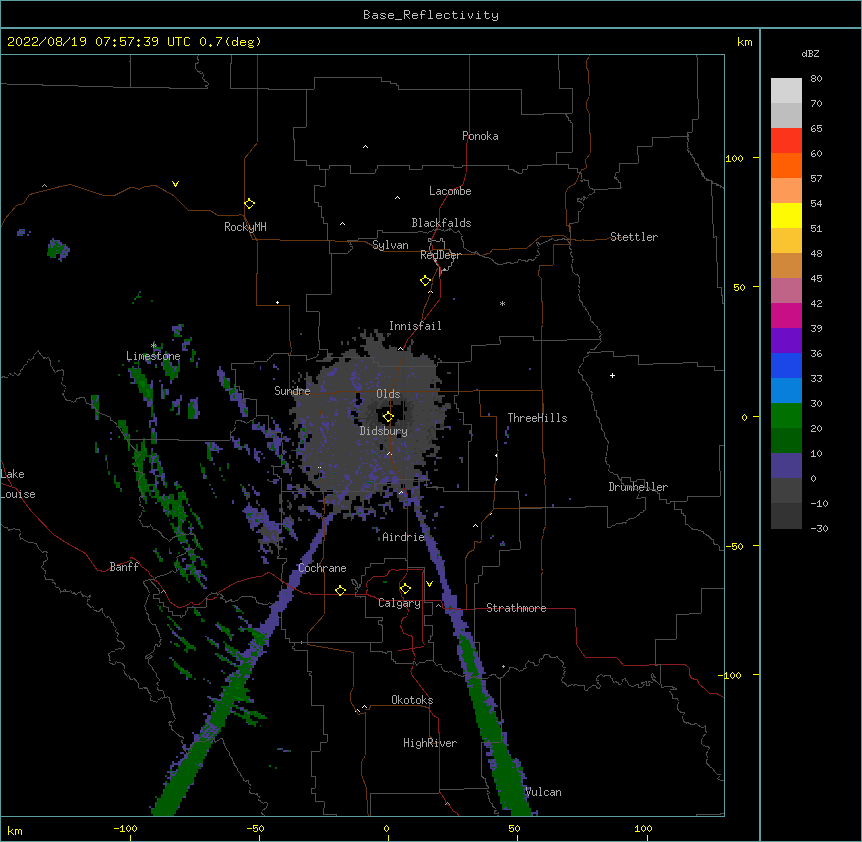Image resolution: width=862 pixels, height=842 pixels.
Task: Click the yellow diamond marker above the Calgary label
Action: [405, 589]
